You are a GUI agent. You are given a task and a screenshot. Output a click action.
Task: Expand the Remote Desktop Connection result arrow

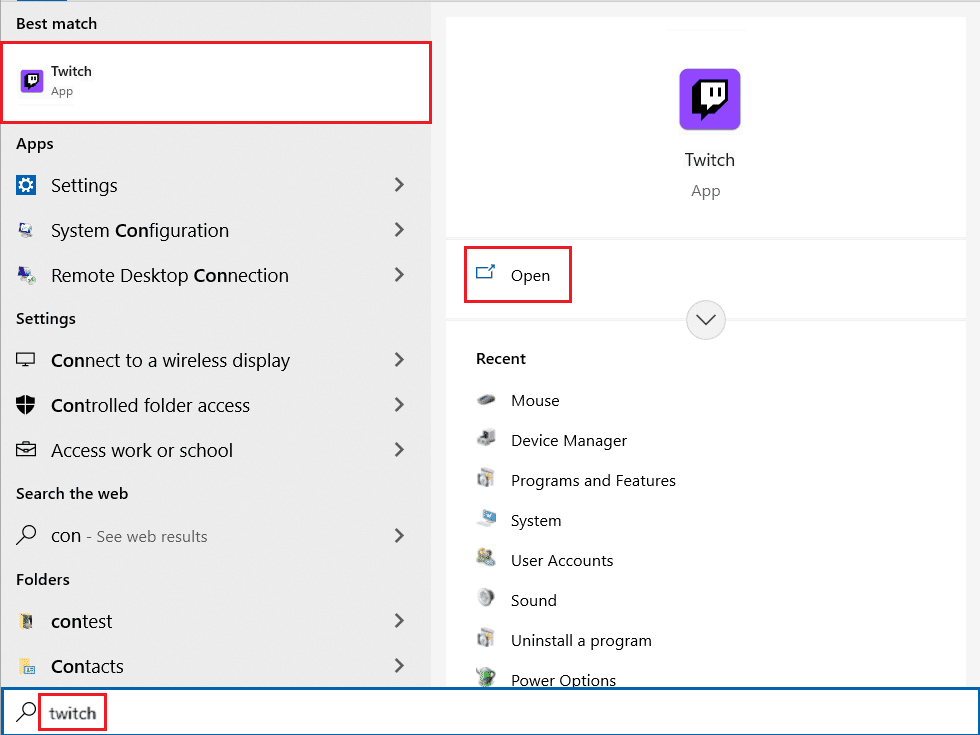[399, 274]
